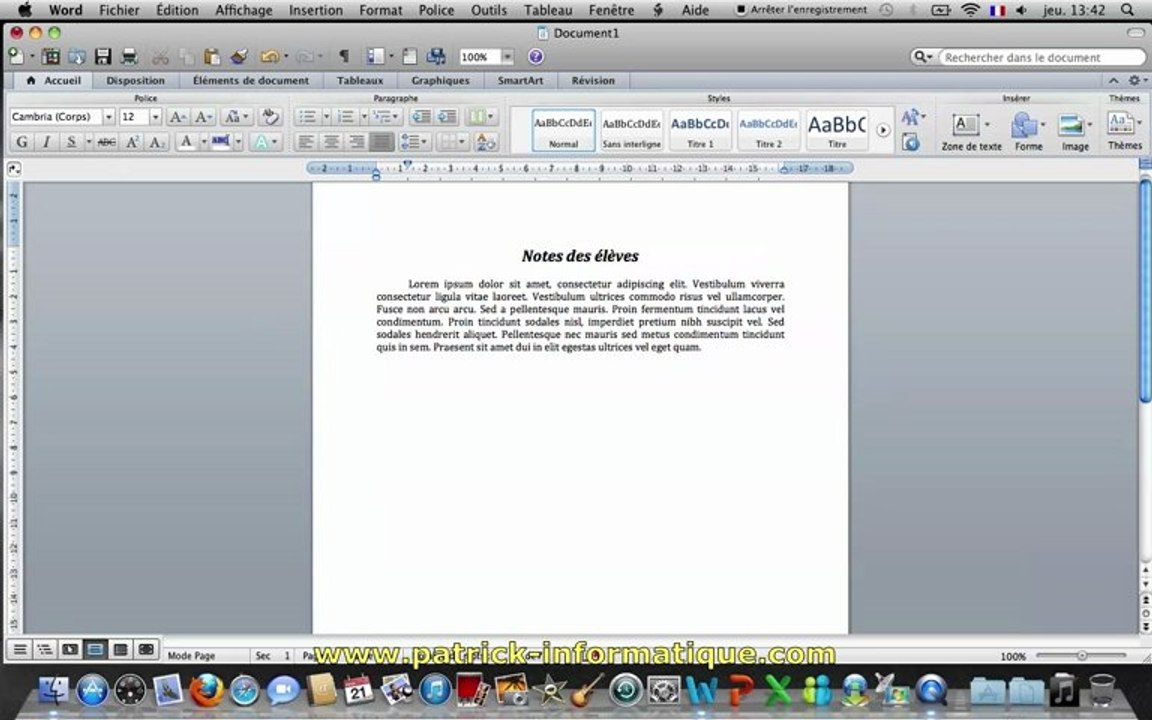
Task: Open the change case Aa dropdown
Action: [237, 117]
